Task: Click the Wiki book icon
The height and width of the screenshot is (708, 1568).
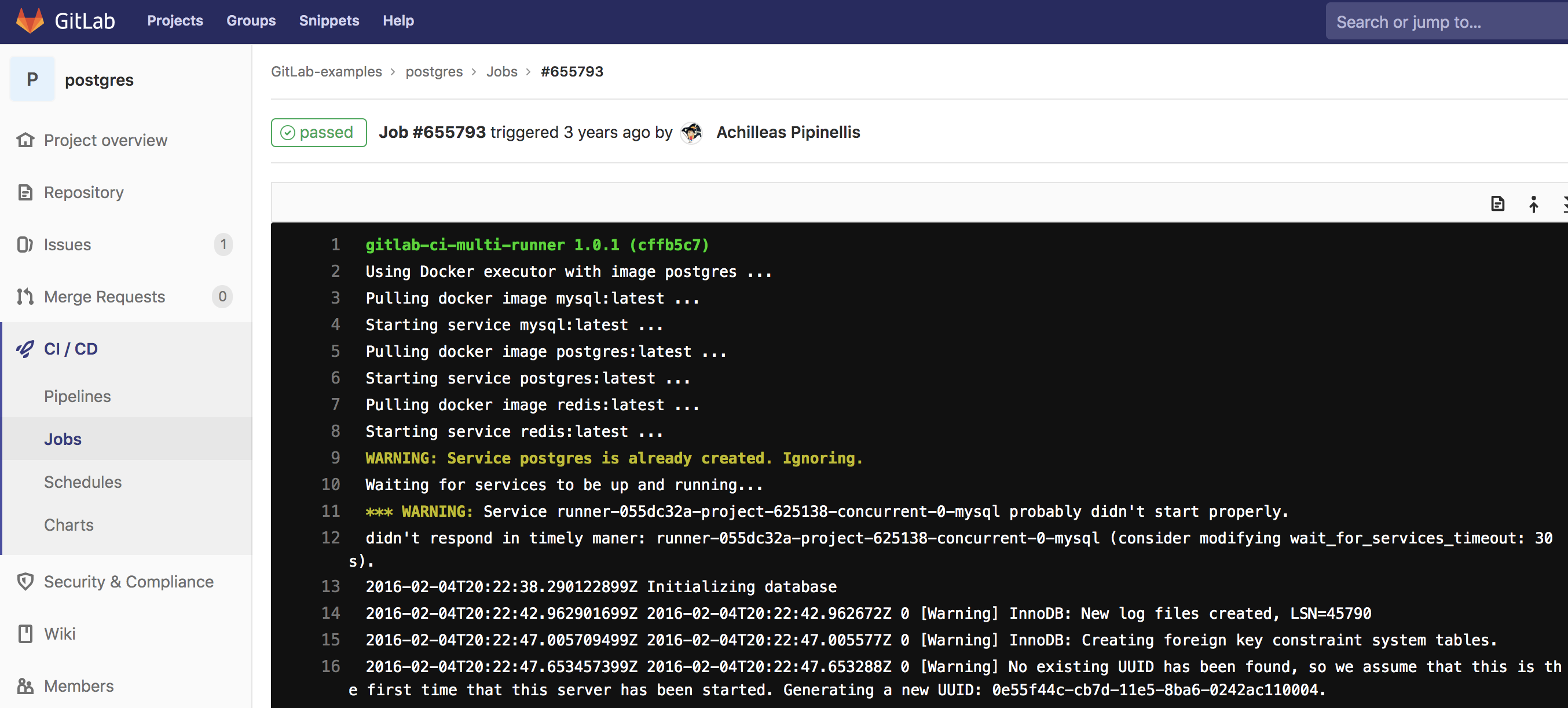Action: (x=25, y=634)
